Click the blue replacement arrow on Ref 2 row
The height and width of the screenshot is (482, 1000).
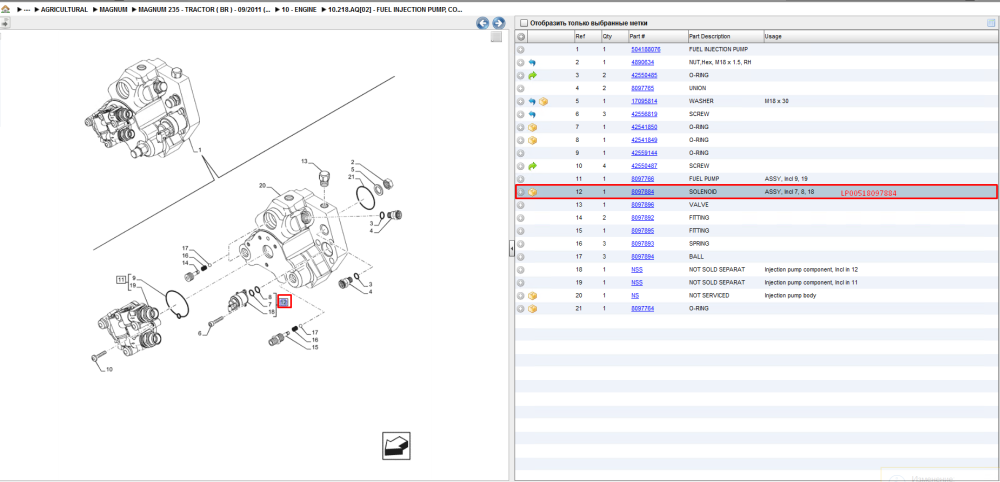click(x=533, y=62)
